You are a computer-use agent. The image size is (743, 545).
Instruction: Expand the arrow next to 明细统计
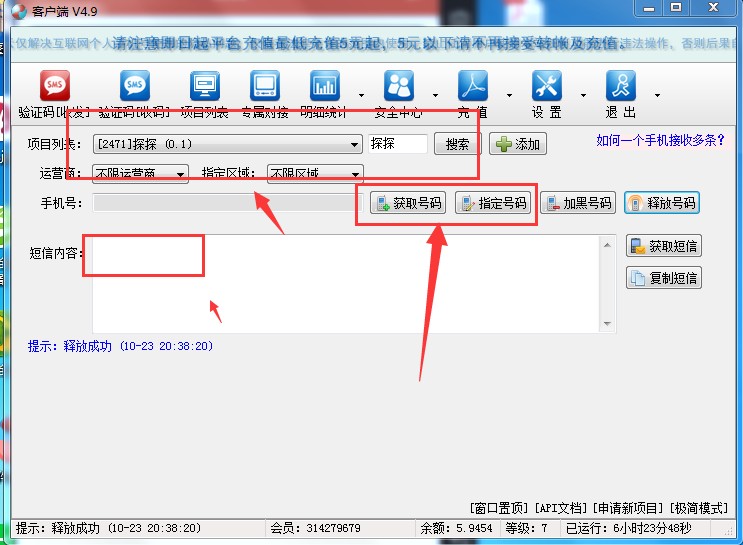(x=362, y=95)
